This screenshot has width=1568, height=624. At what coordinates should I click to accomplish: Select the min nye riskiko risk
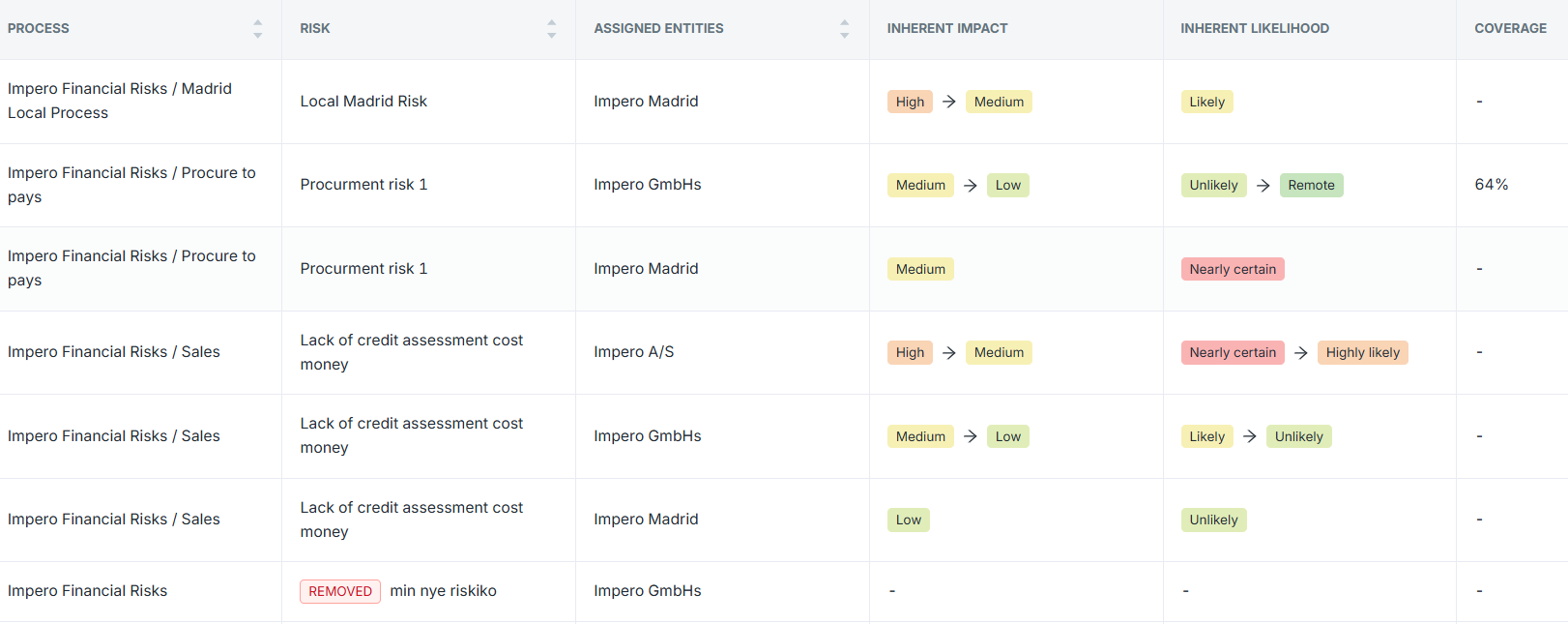tap(443, 591)
